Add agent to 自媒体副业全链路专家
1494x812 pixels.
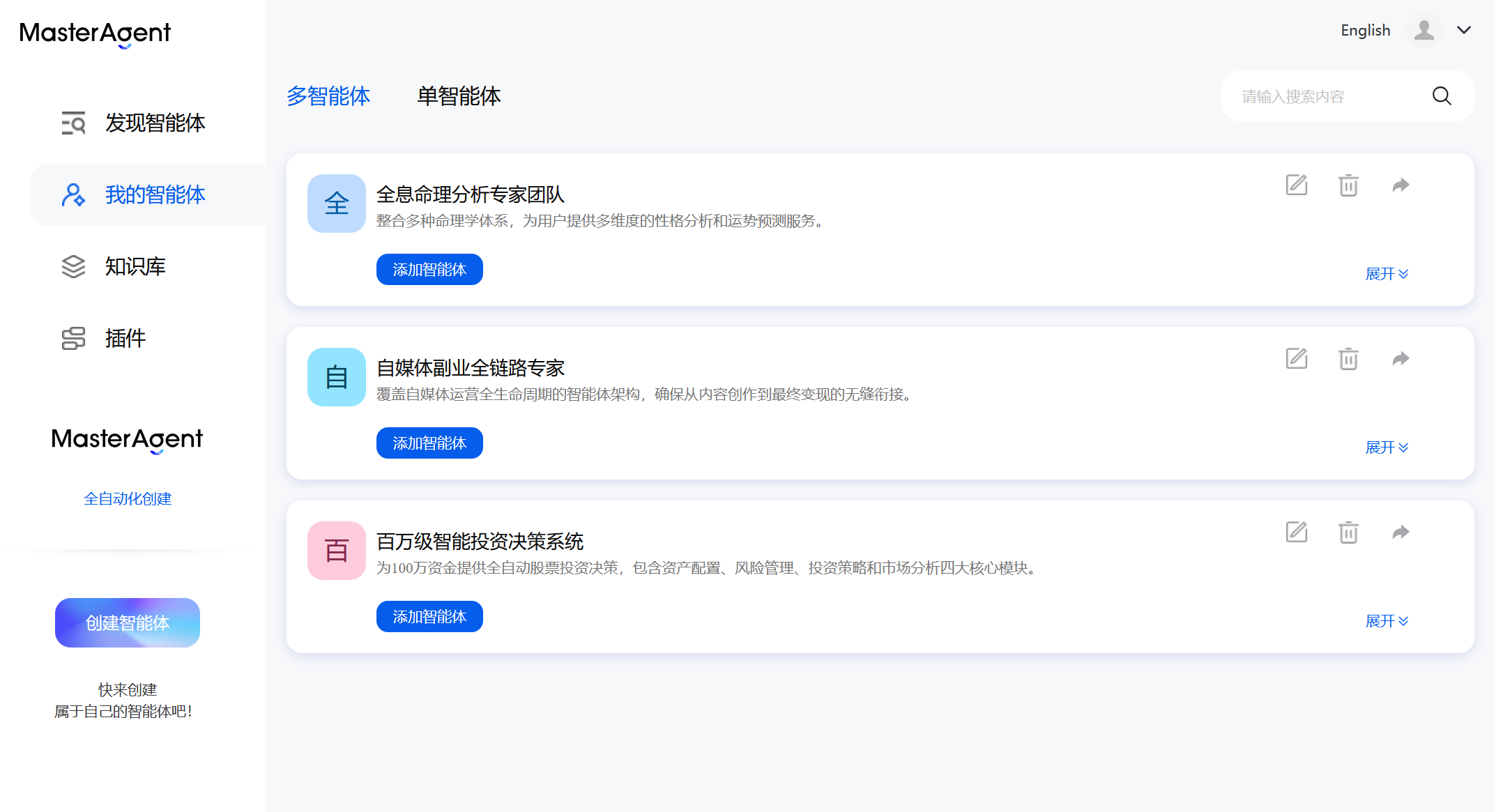point(429,443)
